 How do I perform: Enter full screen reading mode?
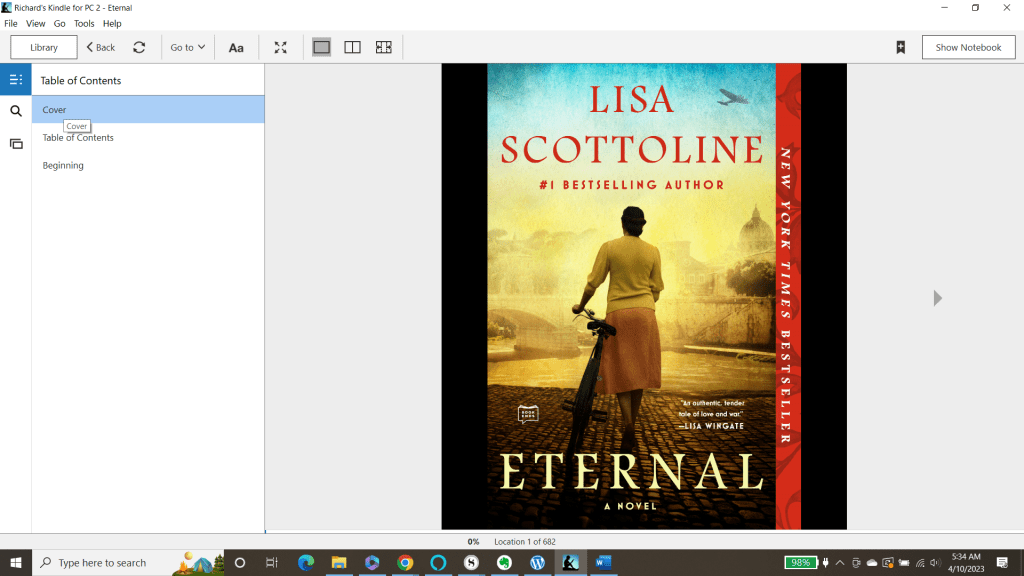pos(281,47)
